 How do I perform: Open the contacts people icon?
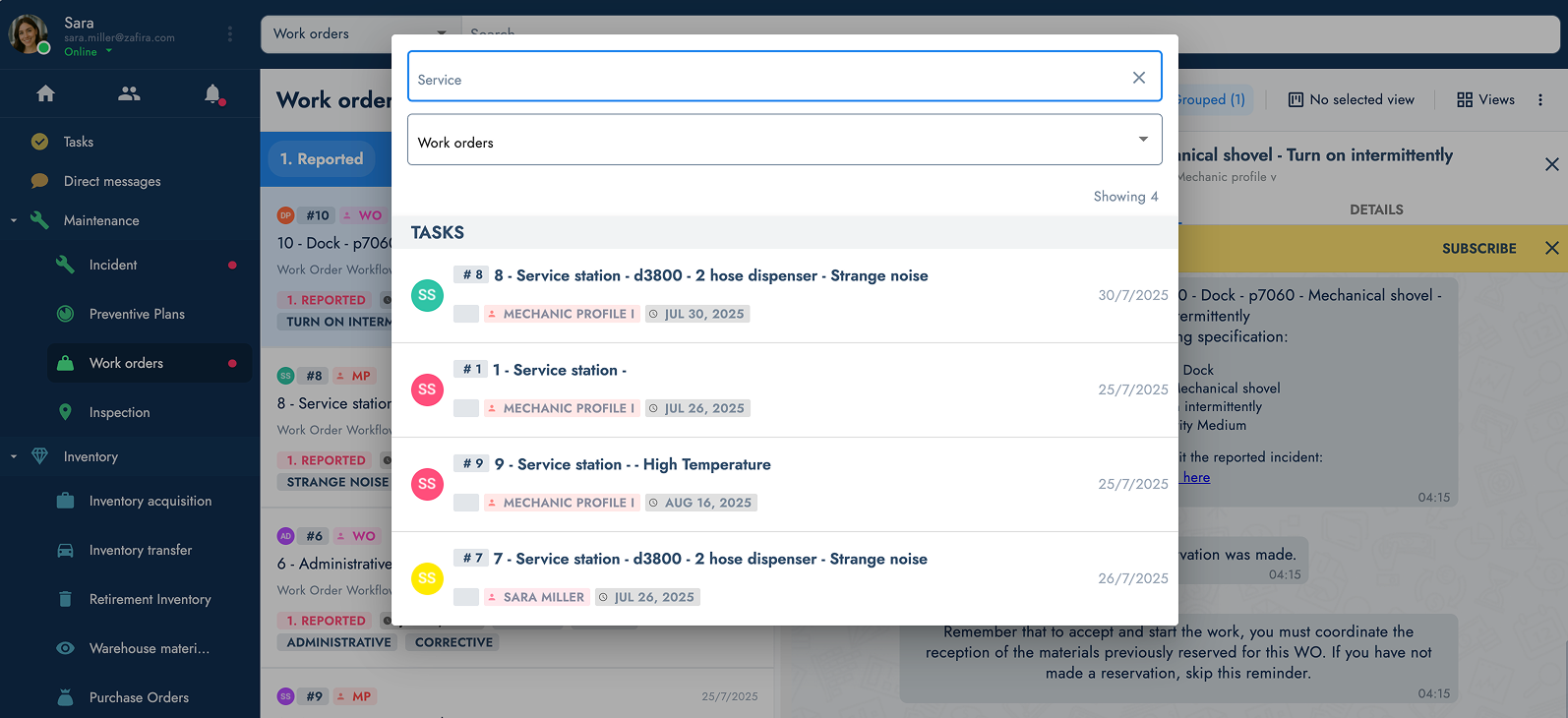tap(129, 93)
